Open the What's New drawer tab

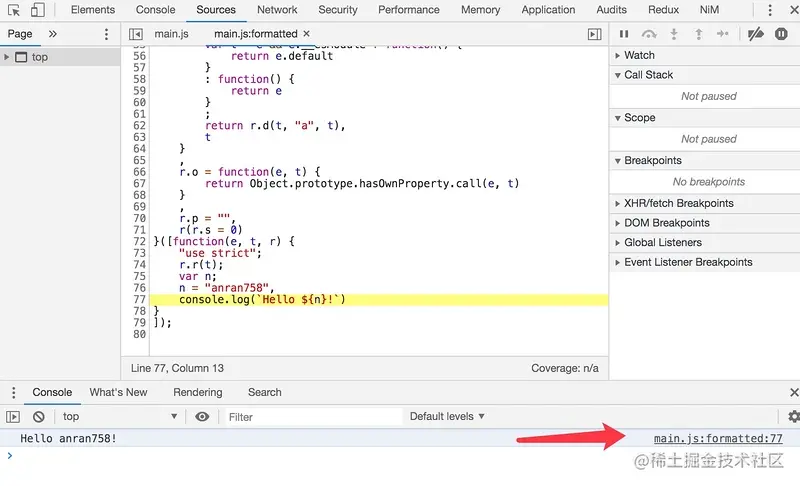pyautogui.click(x=118, y=392)
